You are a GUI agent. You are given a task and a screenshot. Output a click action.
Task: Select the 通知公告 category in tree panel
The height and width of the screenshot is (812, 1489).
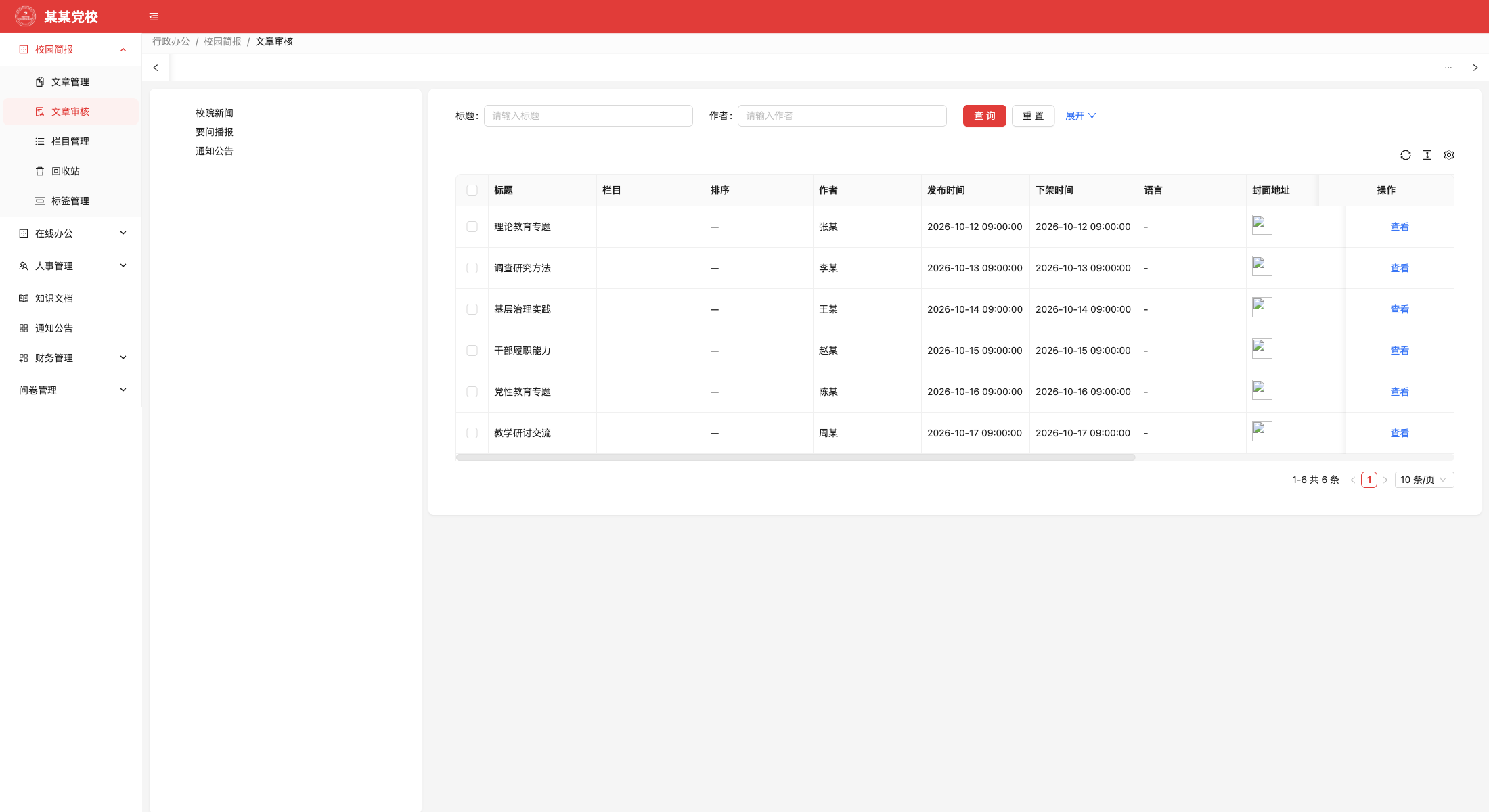click(x=215, y=151)
